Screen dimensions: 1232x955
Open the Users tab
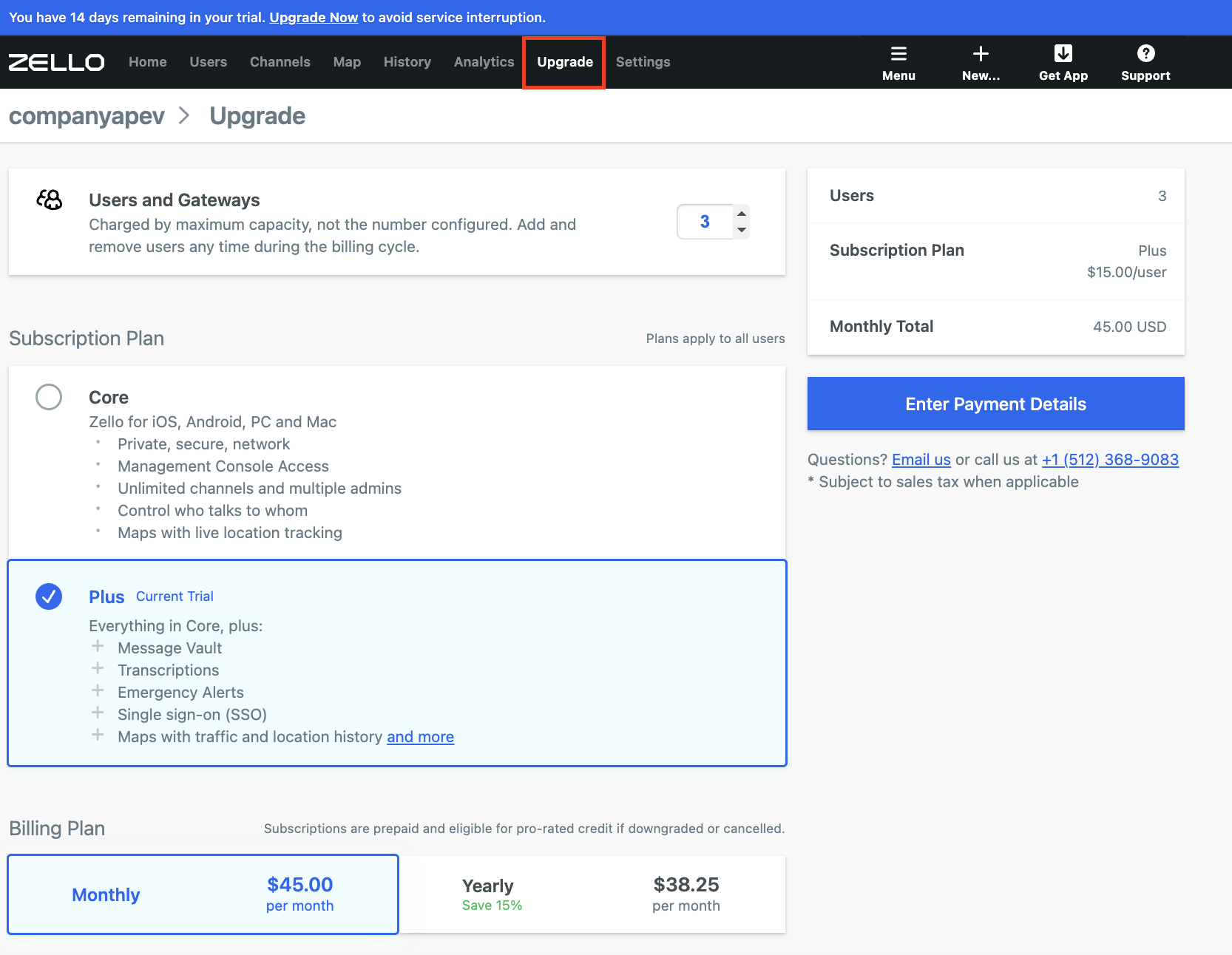[x=209, y=62]
